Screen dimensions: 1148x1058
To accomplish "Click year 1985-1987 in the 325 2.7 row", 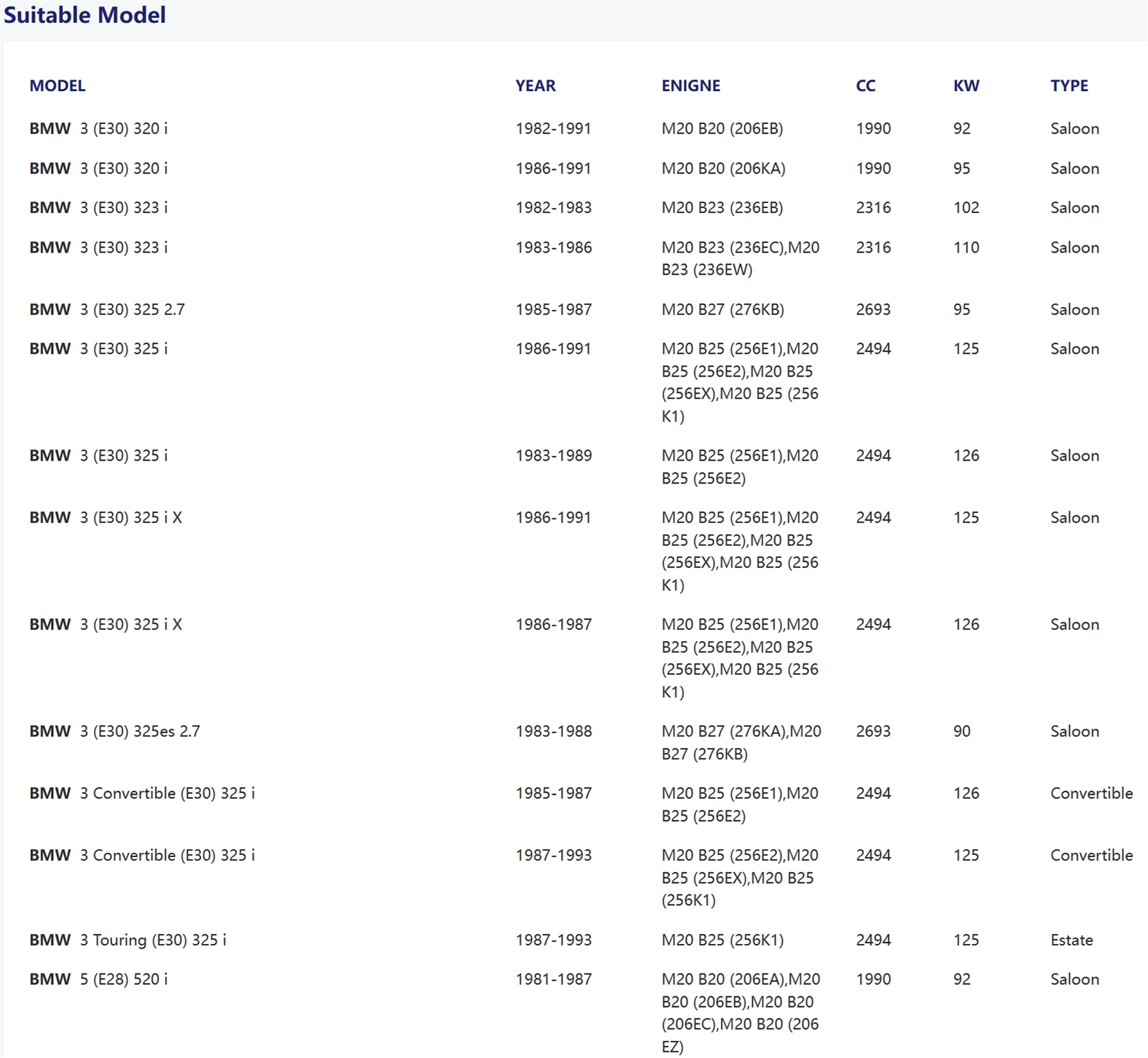I will 553,310.
